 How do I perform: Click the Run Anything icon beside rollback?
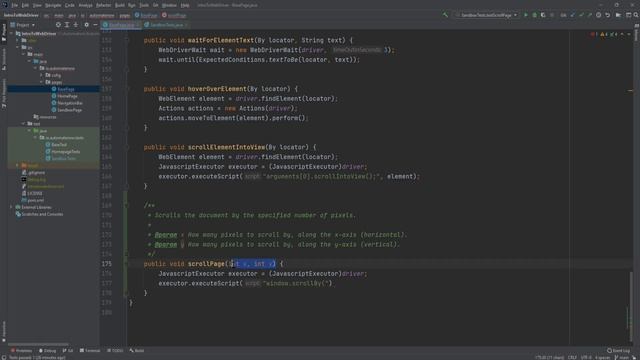point(618,15)
